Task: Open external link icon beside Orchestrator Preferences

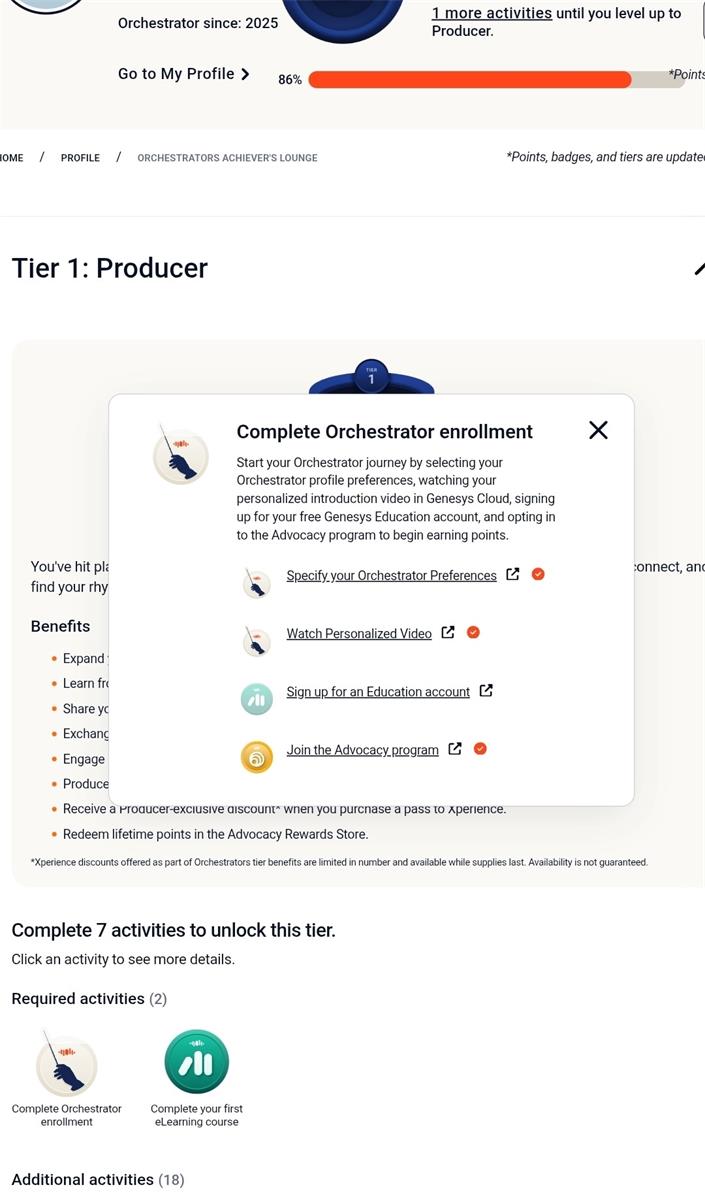Action: point(513,574)
